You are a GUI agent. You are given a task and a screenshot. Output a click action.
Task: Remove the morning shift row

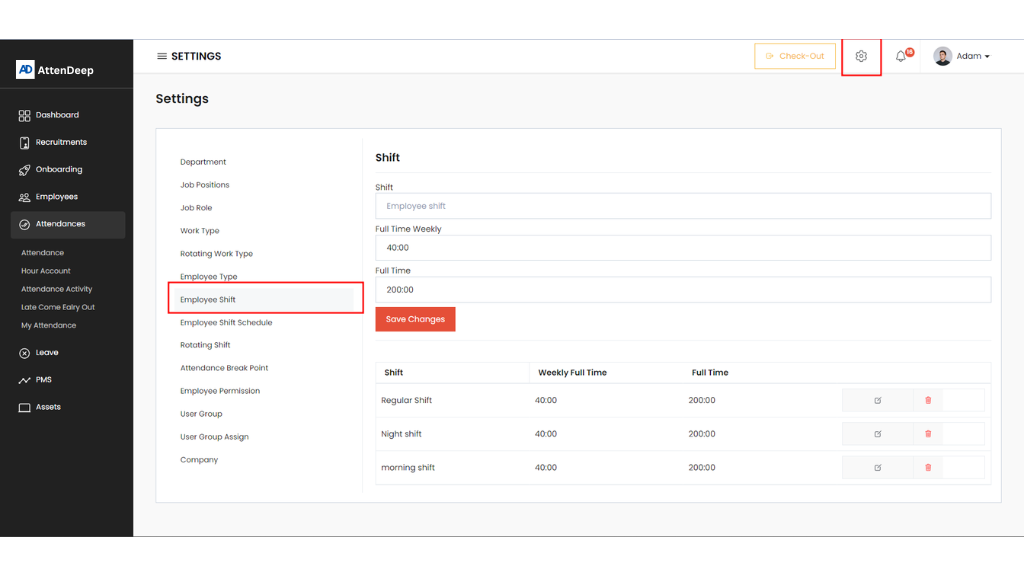928,468
